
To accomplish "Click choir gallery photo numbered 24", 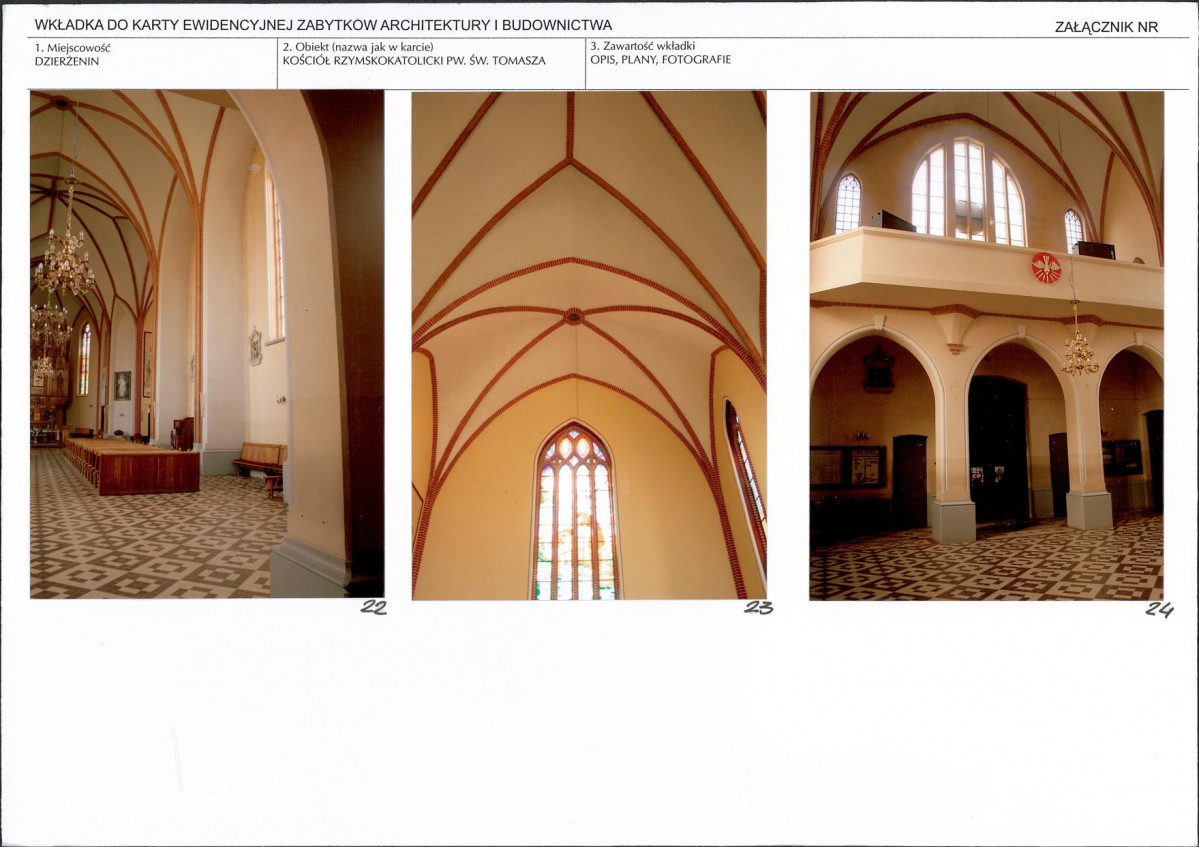I will [986, 346].
